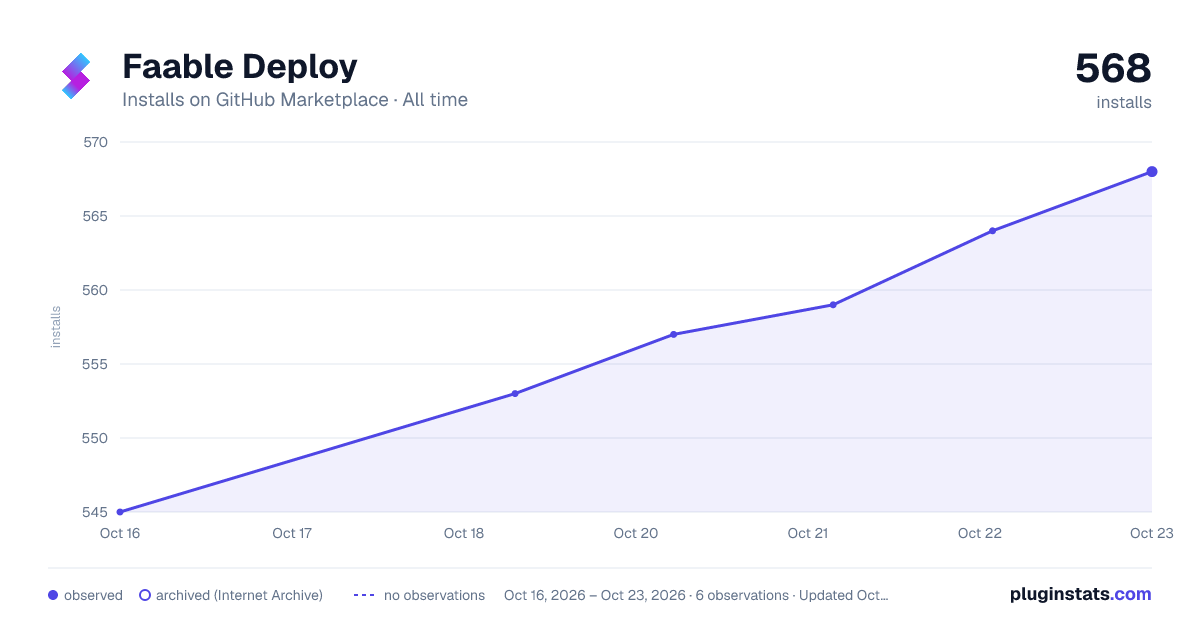This screenshot has height=630, width=1200.
Task: Click the 555 y-axis label
Action: (x=95, y=364)
